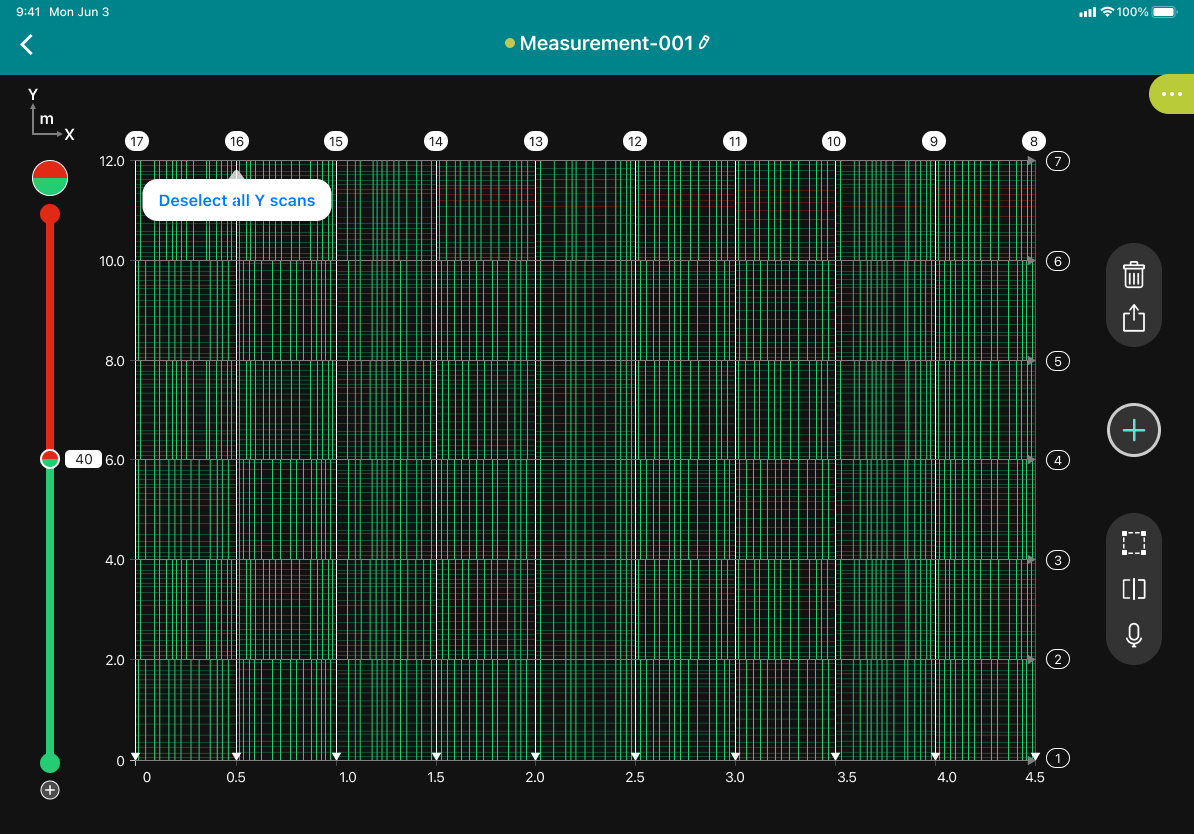Select Y scan marker 11

pyautogui.click(x=735, y=141)
